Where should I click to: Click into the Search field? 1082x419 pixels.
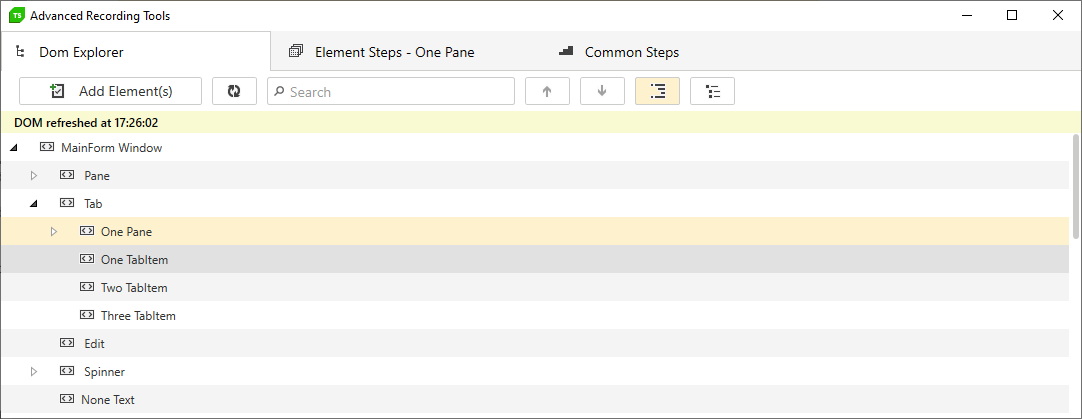click(391, 91)
